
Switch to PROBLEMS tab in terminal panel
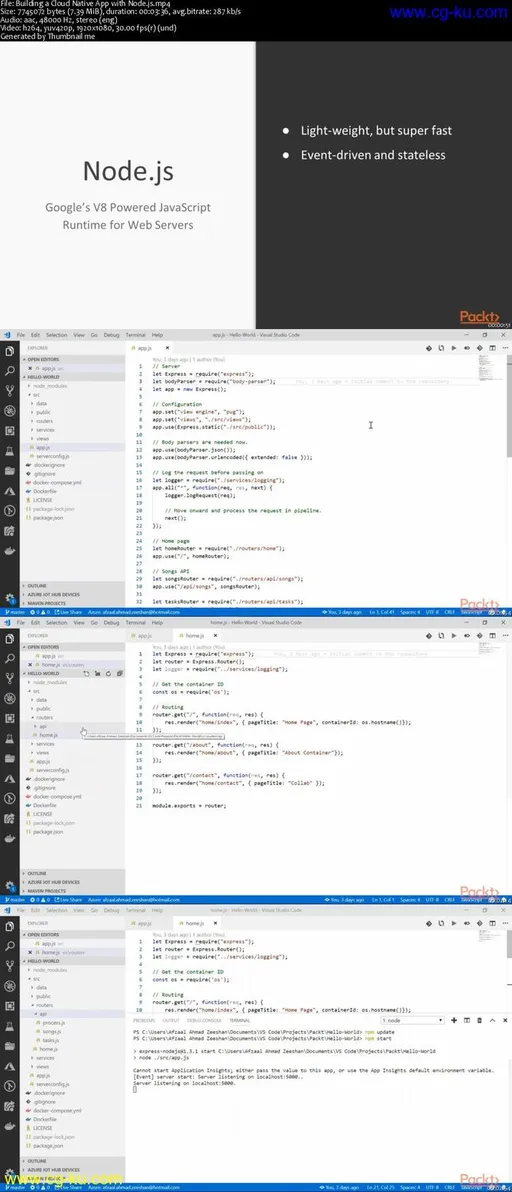coord(144,1019)
